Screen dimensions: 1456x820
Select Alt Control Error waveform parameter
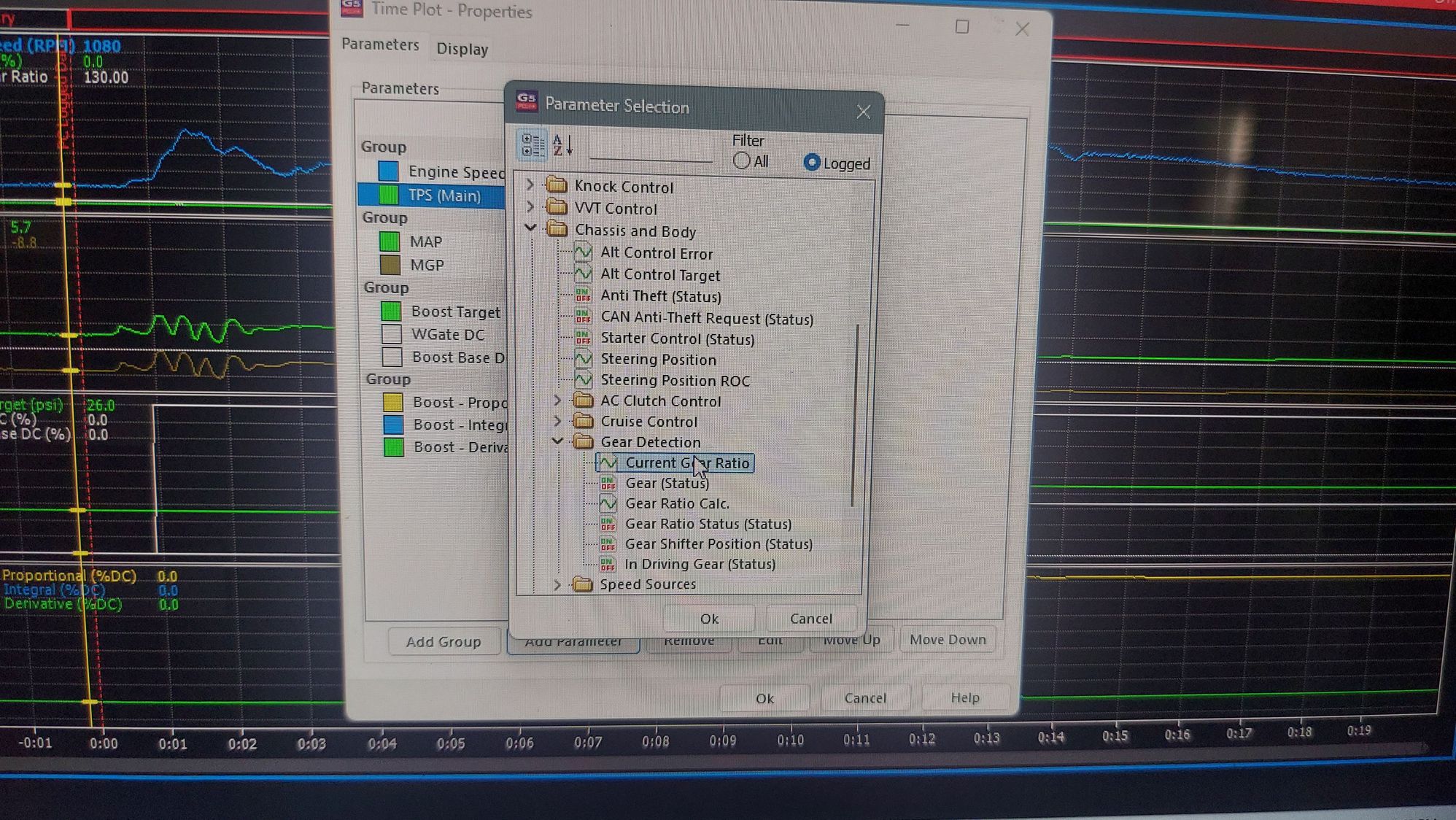(x=656, y=253)
